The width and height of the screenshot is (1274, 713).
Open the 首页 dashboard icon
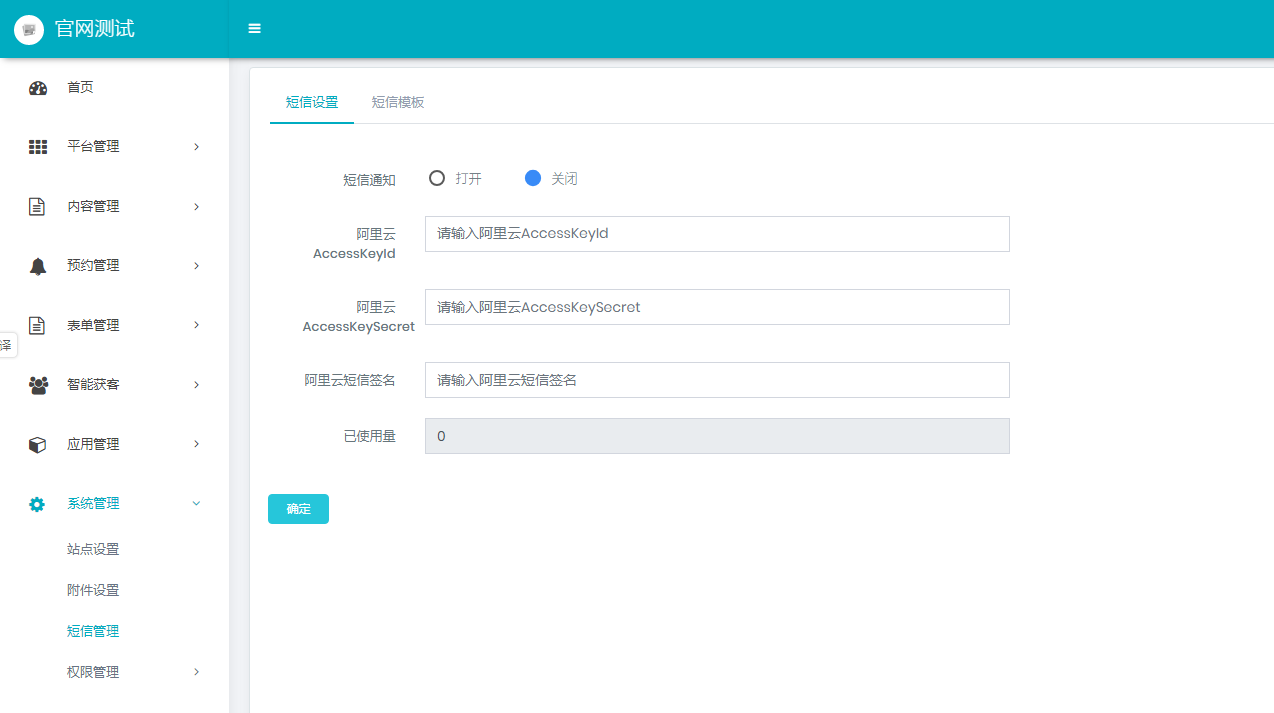click(38, 88)
